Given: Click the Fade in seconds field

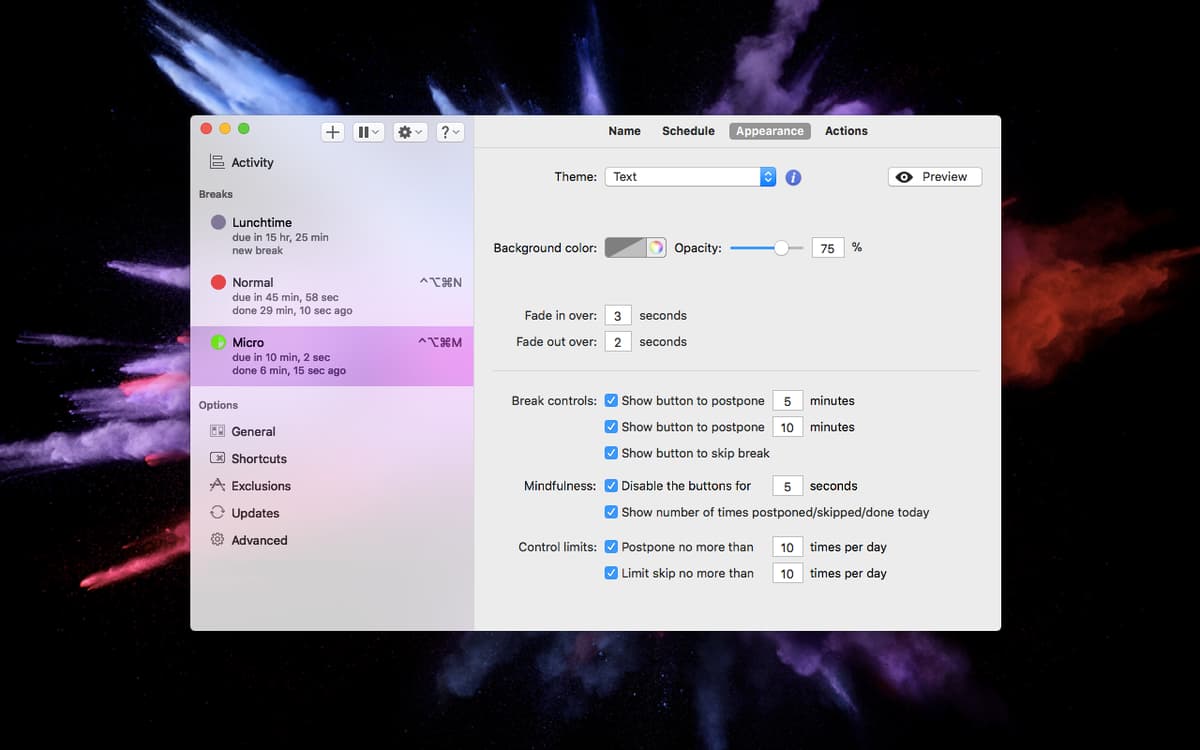Looking at the screenshot, I should (x=617, y=316).
